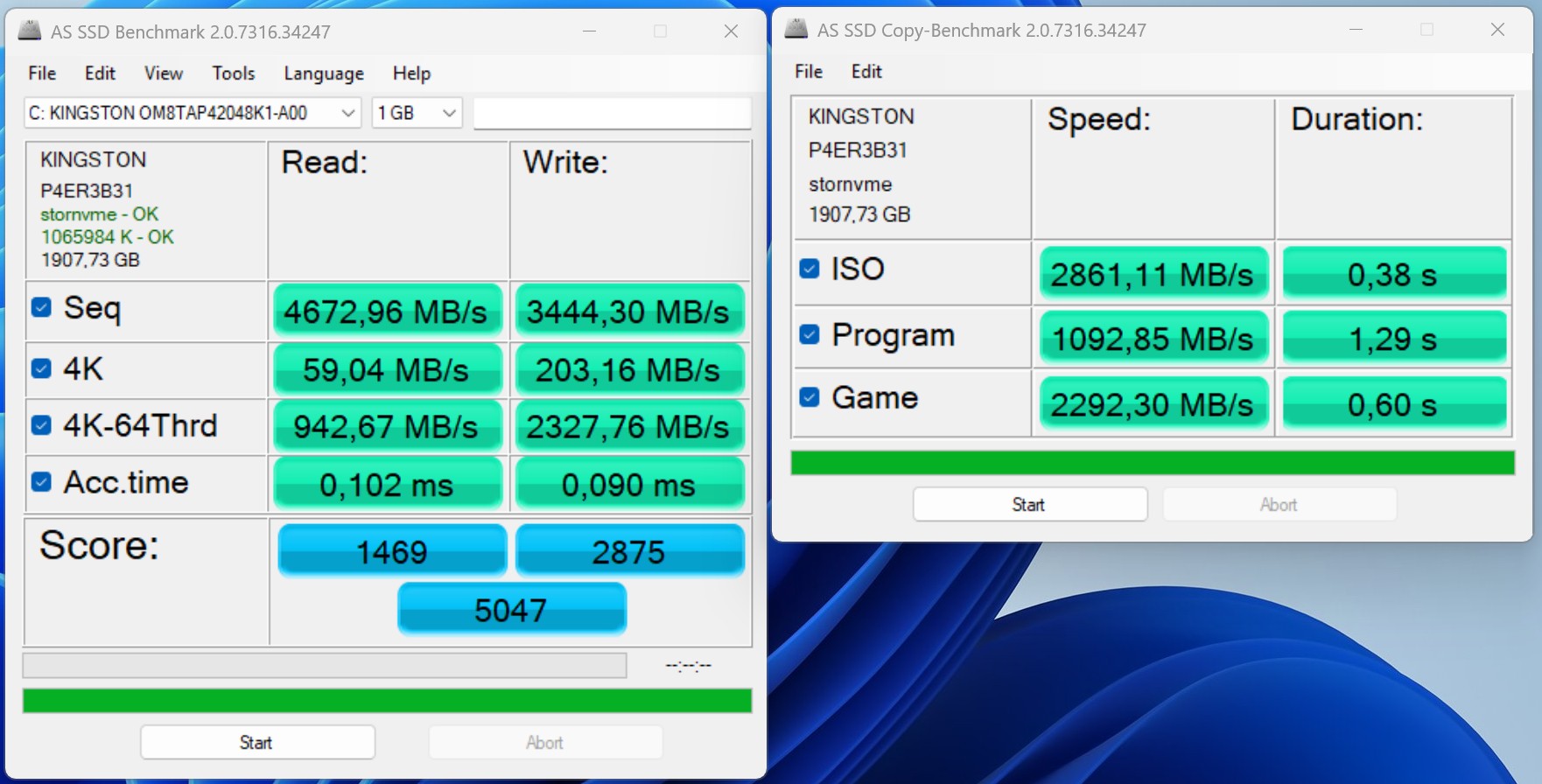Screen dimensions: 1542x784
Task: Open the Tools menu
Action: (233, 73)
